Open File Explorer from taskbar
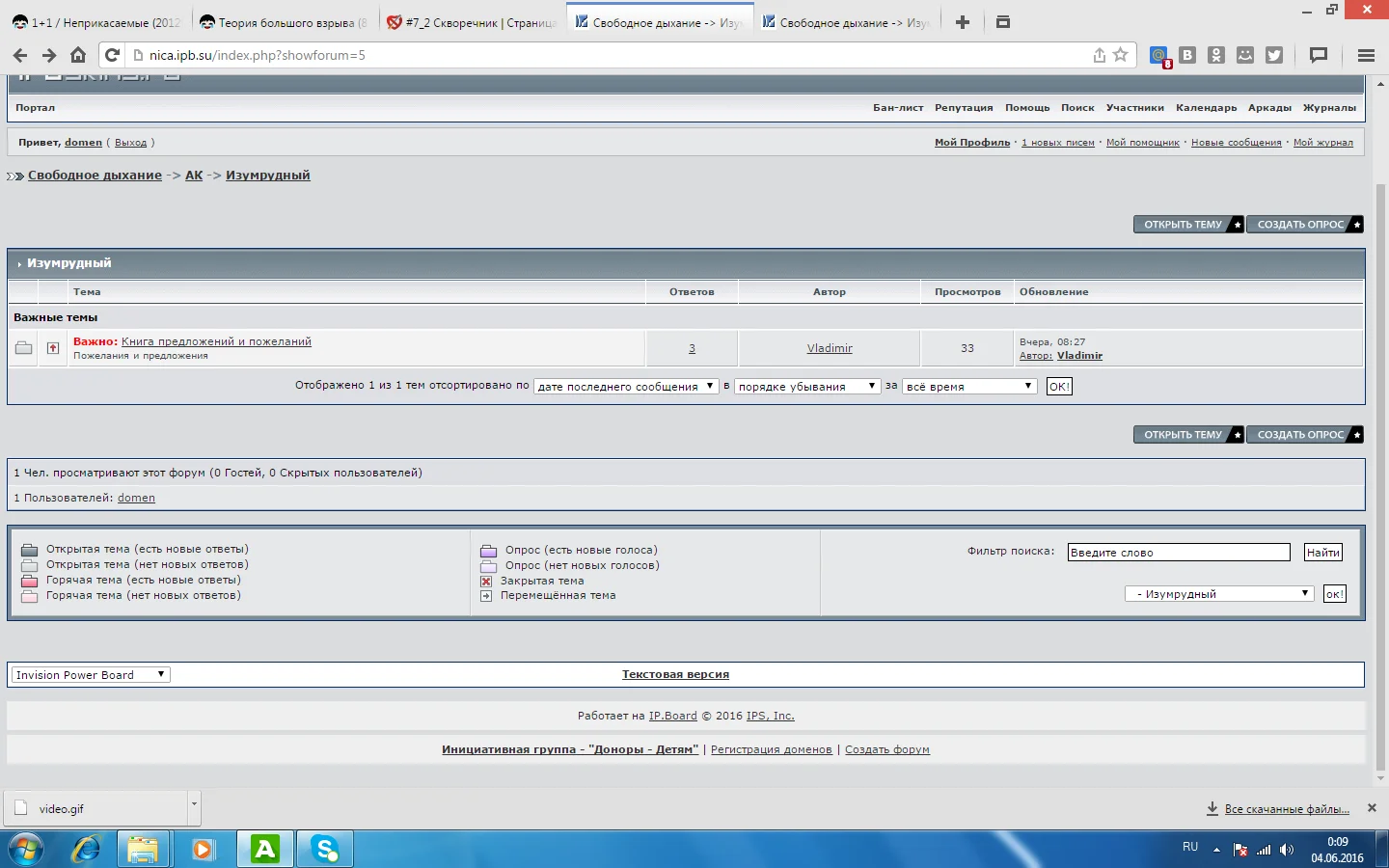The image size is (1389, 868). pyautogui.click(x=143, y=850)
